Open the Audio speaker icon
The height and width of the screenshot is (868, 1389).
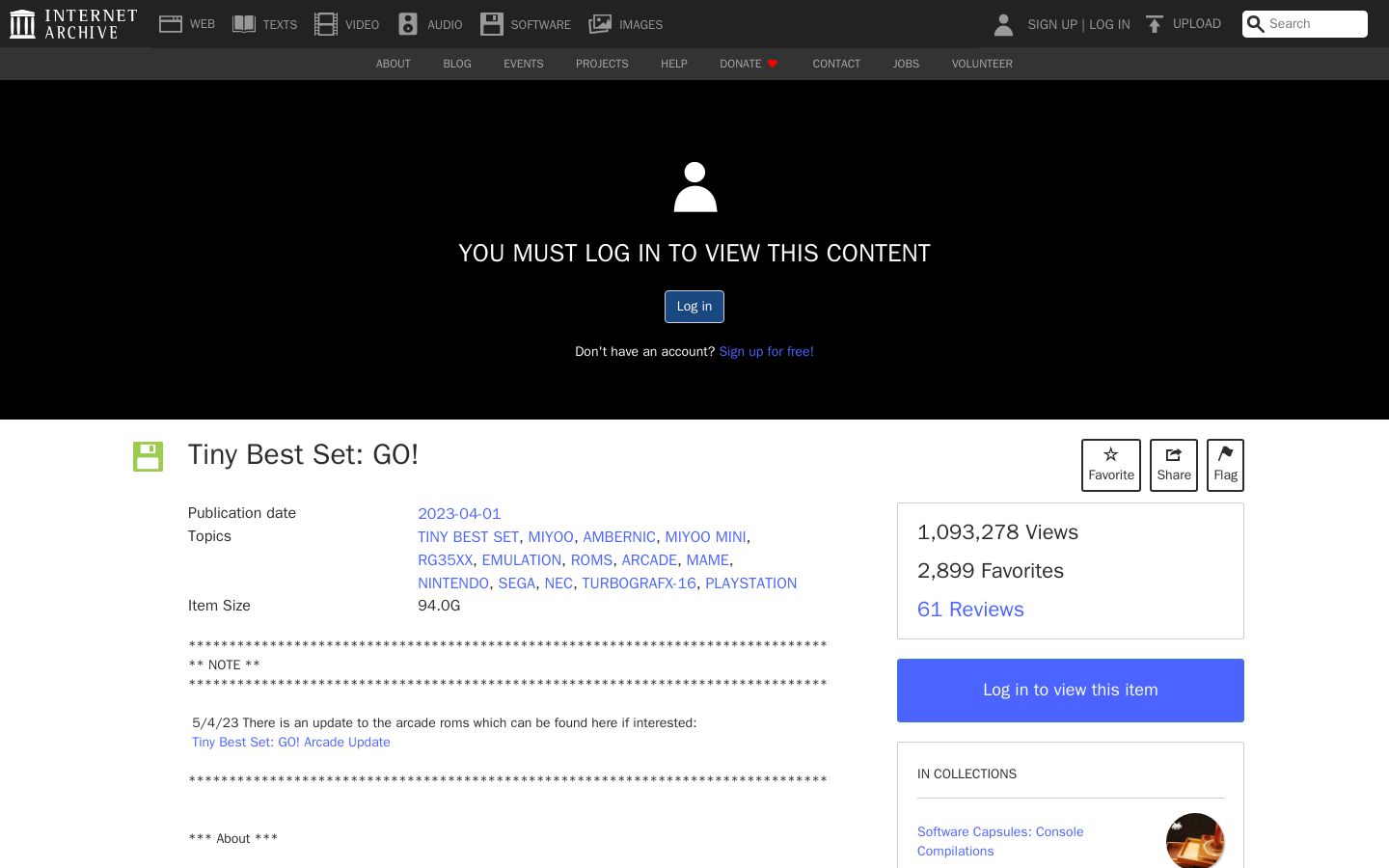(408, 24)
